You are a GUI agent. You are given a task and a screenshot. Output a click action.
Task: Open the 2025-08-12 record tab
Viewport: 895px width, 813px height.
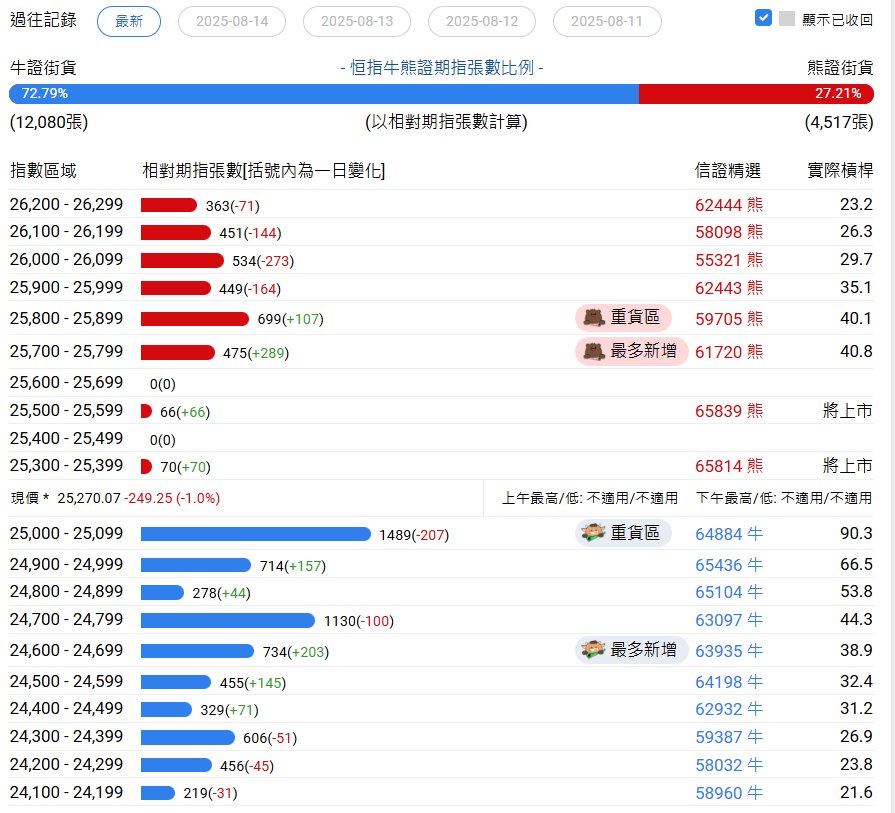pos(482,22)
